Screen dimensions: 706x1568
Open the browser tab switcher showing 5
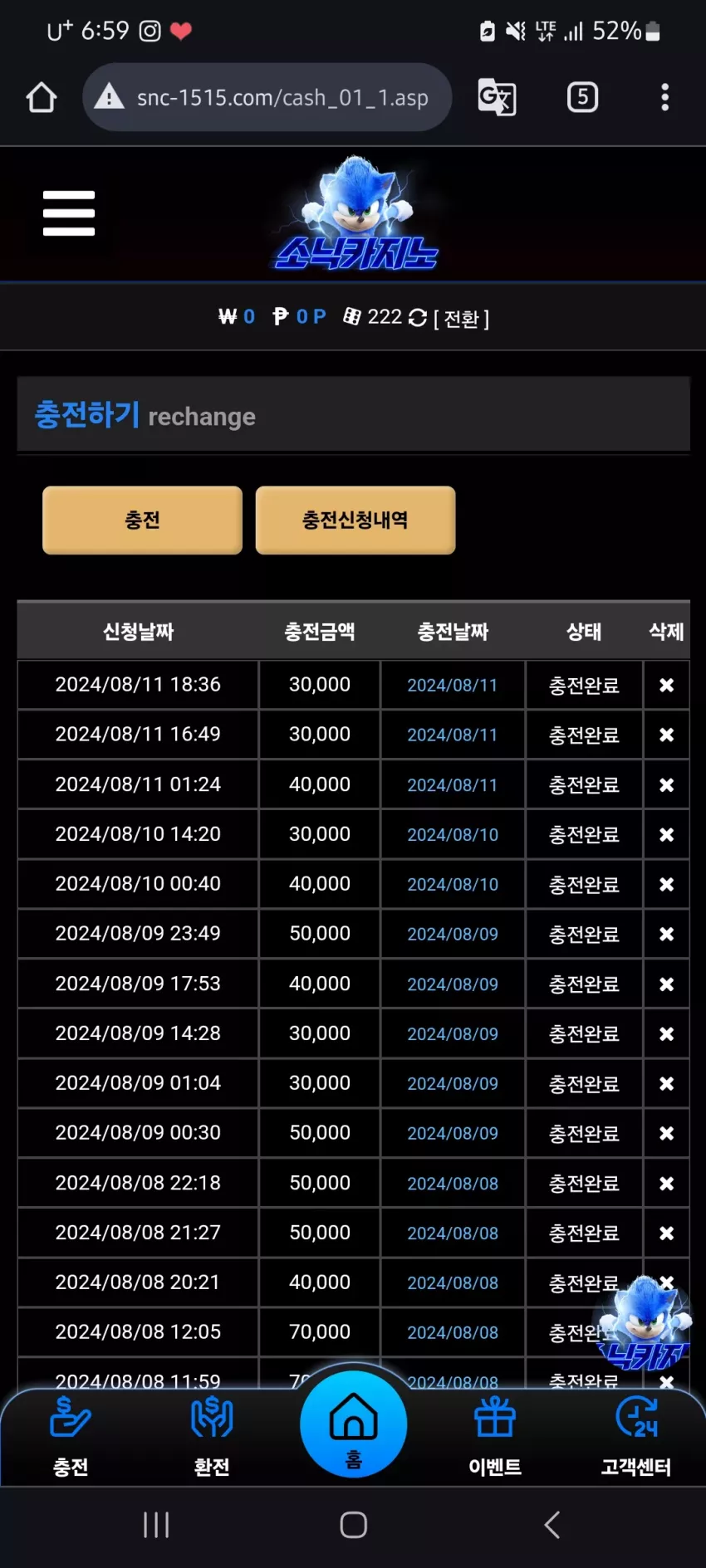pos(582,97)
